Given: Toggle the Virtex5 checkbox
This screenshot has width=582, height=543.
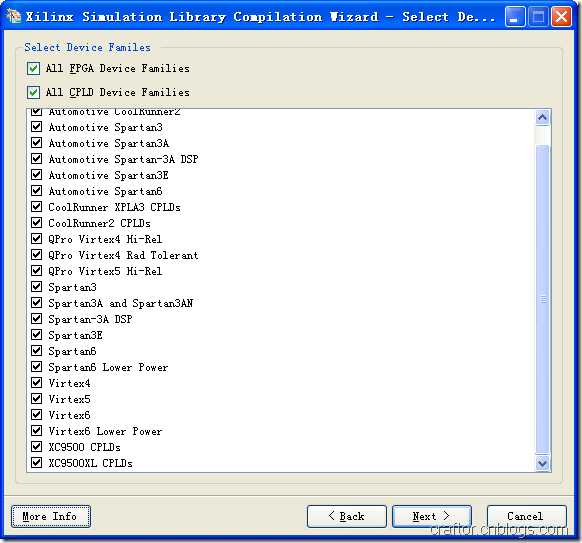Looking at the screenshot, I should (36, 399).
